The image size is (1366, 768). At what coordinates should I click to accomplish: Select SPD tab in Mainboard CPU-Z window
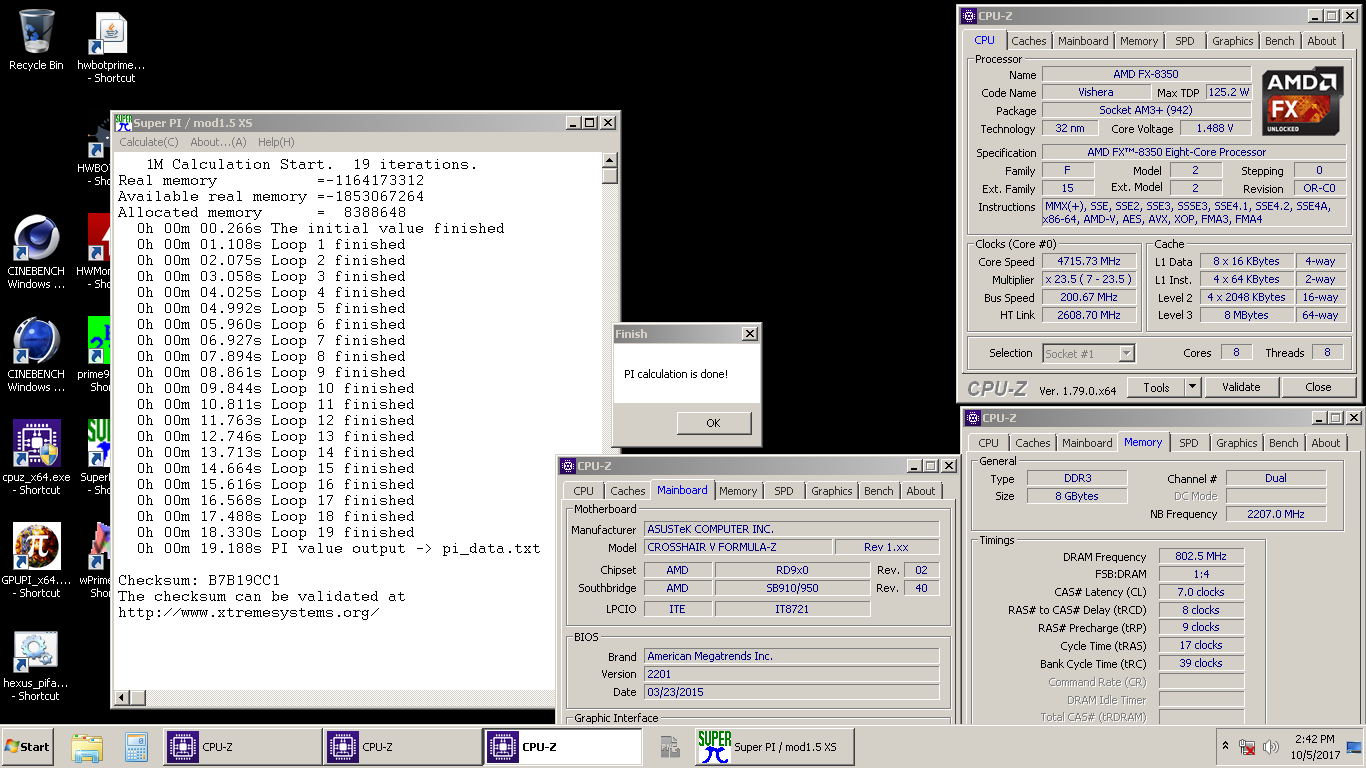point(784,491)
